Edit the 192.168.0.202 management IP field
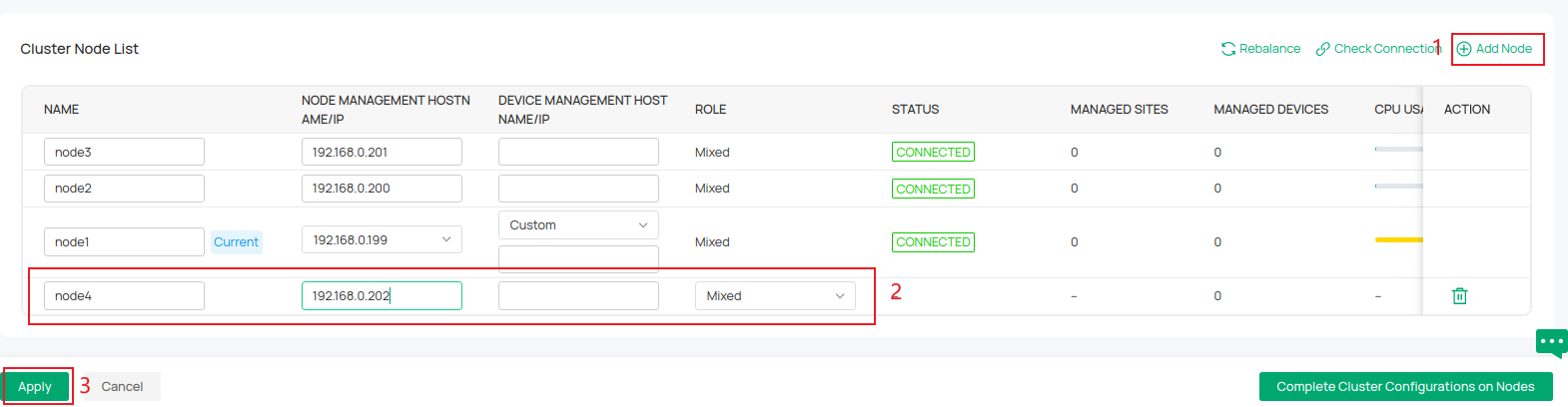Viewport: 1568px width, 407px height. point(382,296)
